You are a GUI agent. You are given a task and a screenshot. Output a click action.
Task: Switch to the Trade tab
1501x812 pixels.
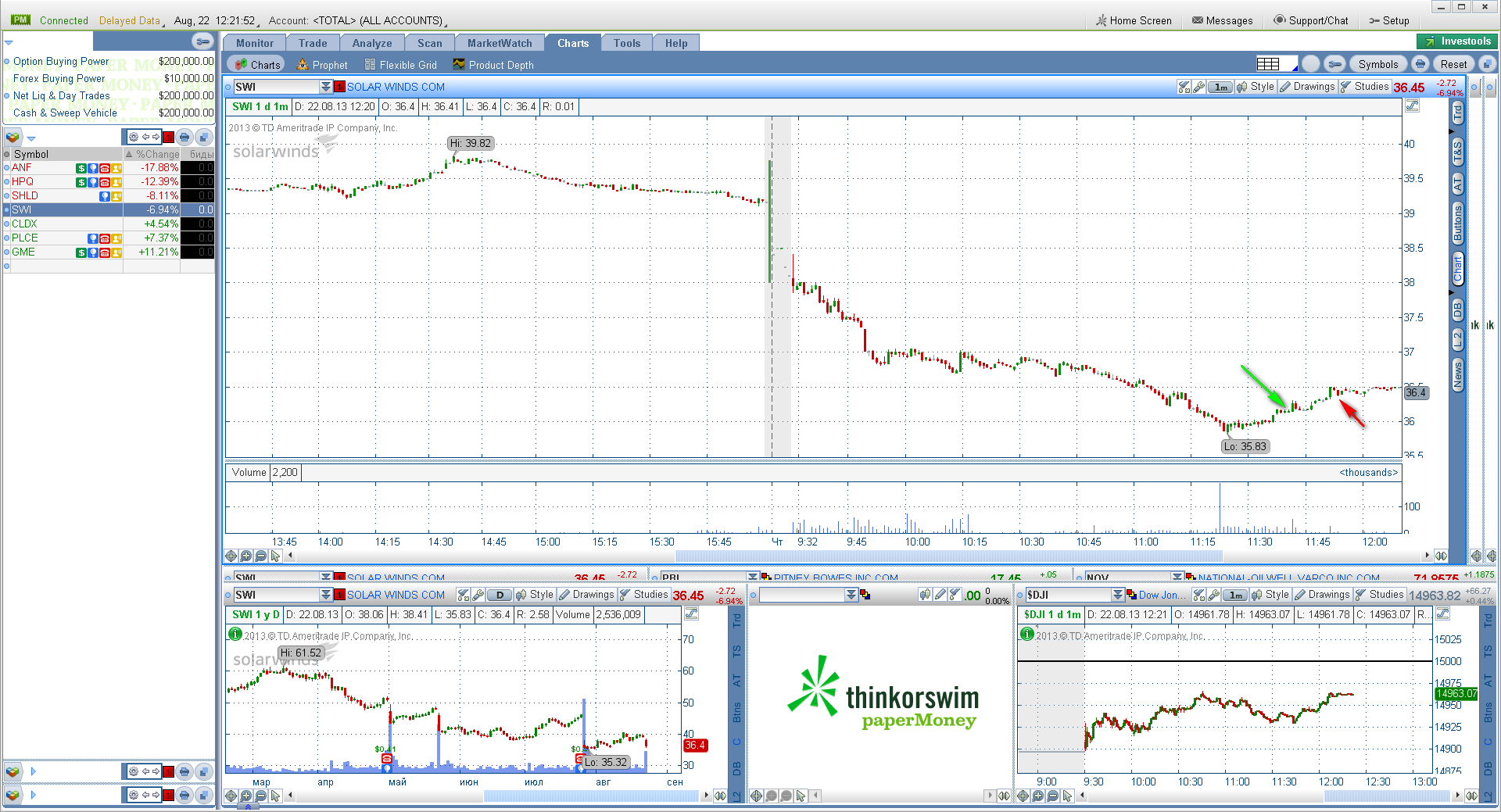tap(313, 43)
